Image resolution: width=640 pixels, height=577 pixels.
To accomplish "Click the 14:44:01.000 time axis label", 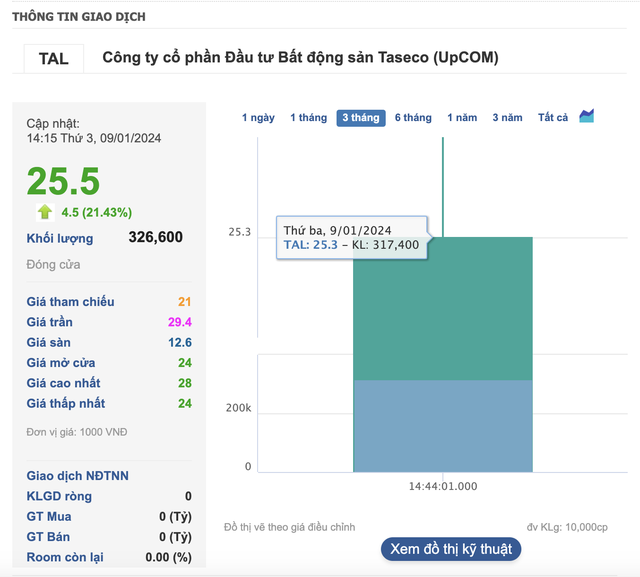I will pyautogui.click(x=443, y=486).
